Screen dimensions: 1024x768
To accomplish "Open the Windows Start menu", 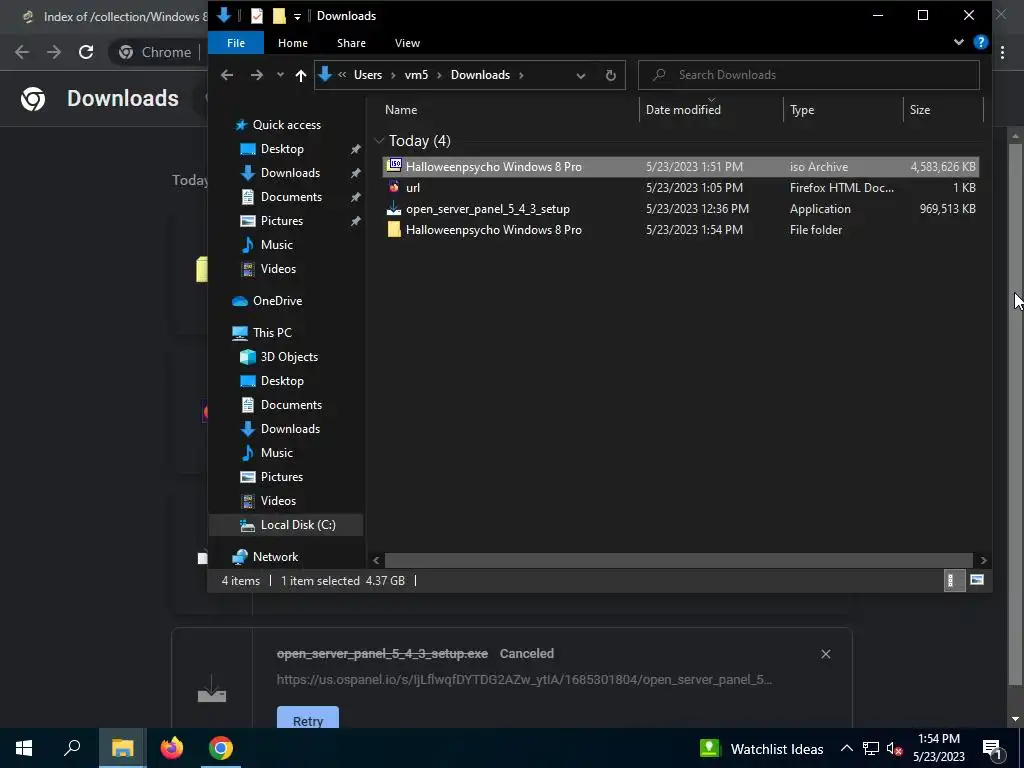I will pyautogui.click(x=24, y=748).
